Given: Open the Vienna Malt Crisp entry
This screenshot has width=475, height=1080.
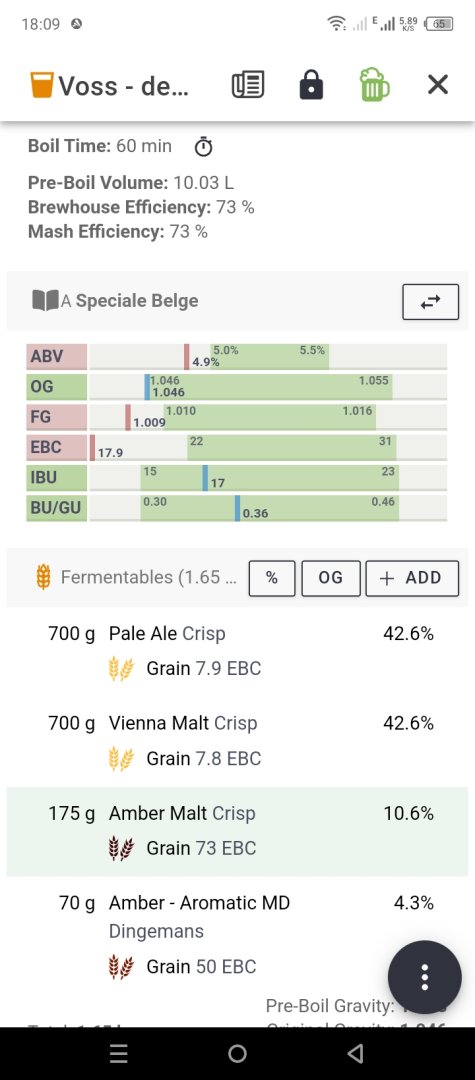Looking at the screenshot, I should [238, 741].
